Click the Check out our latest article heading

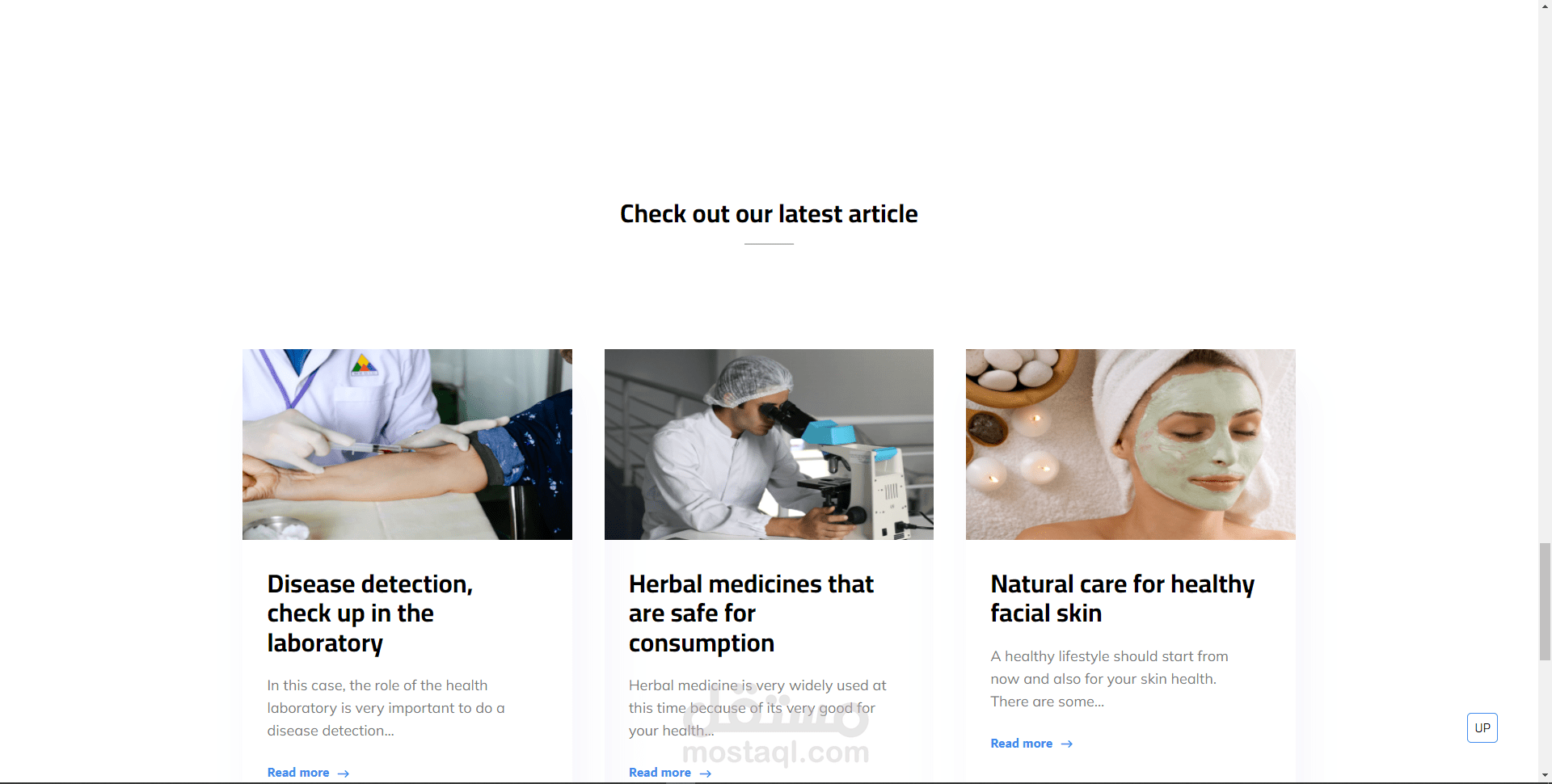(x=769, y=214)
